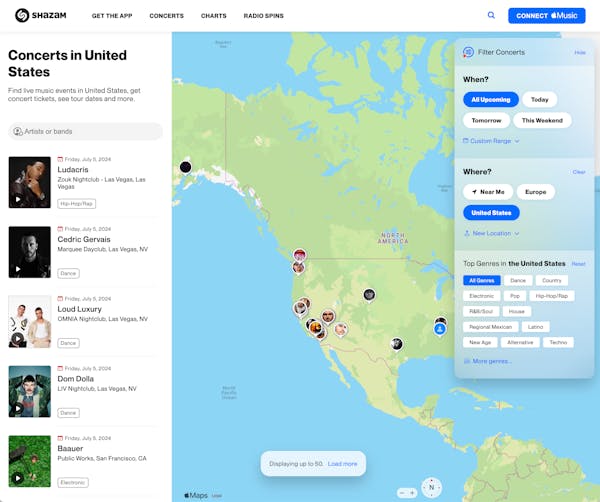Viewport: 600px width, 502px height.
Task: Select the Electronic genre filter chip
Action: [481, 296]
